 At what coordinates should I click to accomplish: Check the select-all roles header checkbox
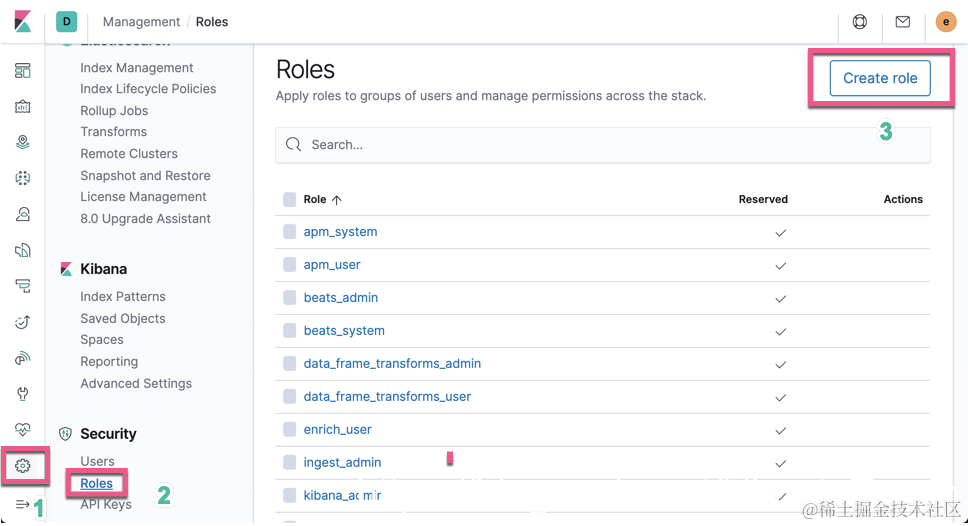coord(289,199)
